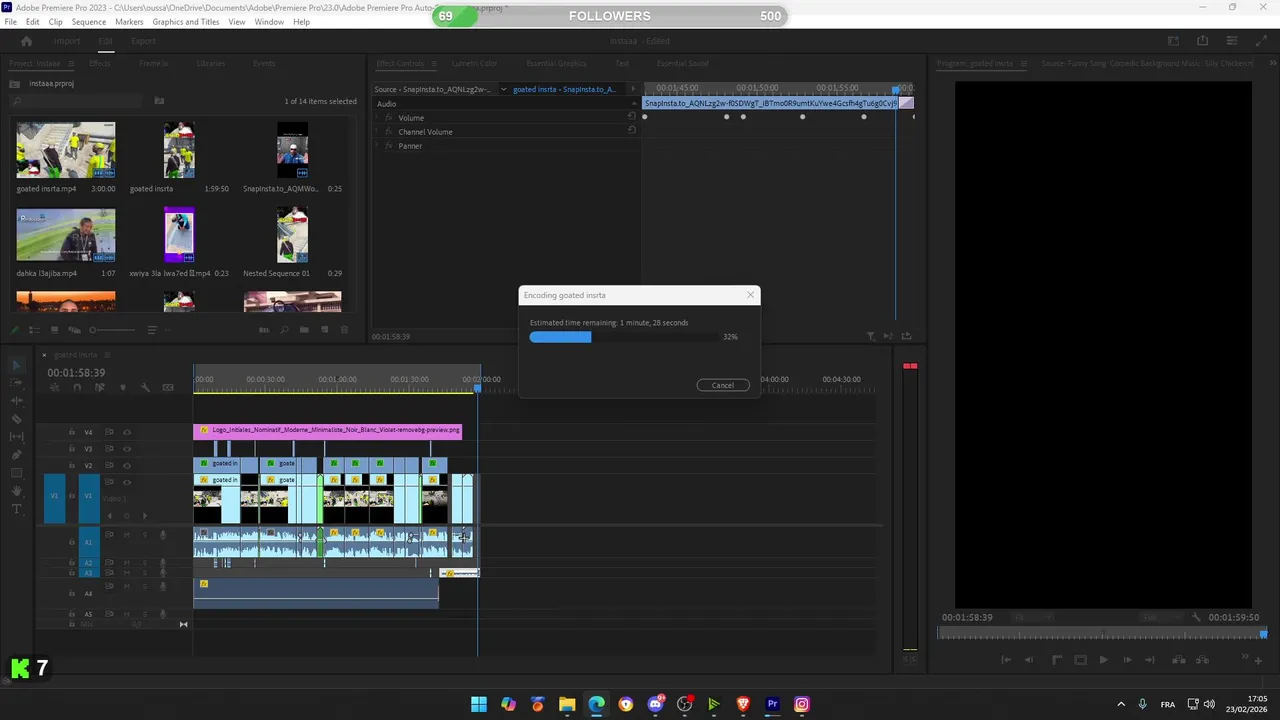Select the Slip tool

16,437
